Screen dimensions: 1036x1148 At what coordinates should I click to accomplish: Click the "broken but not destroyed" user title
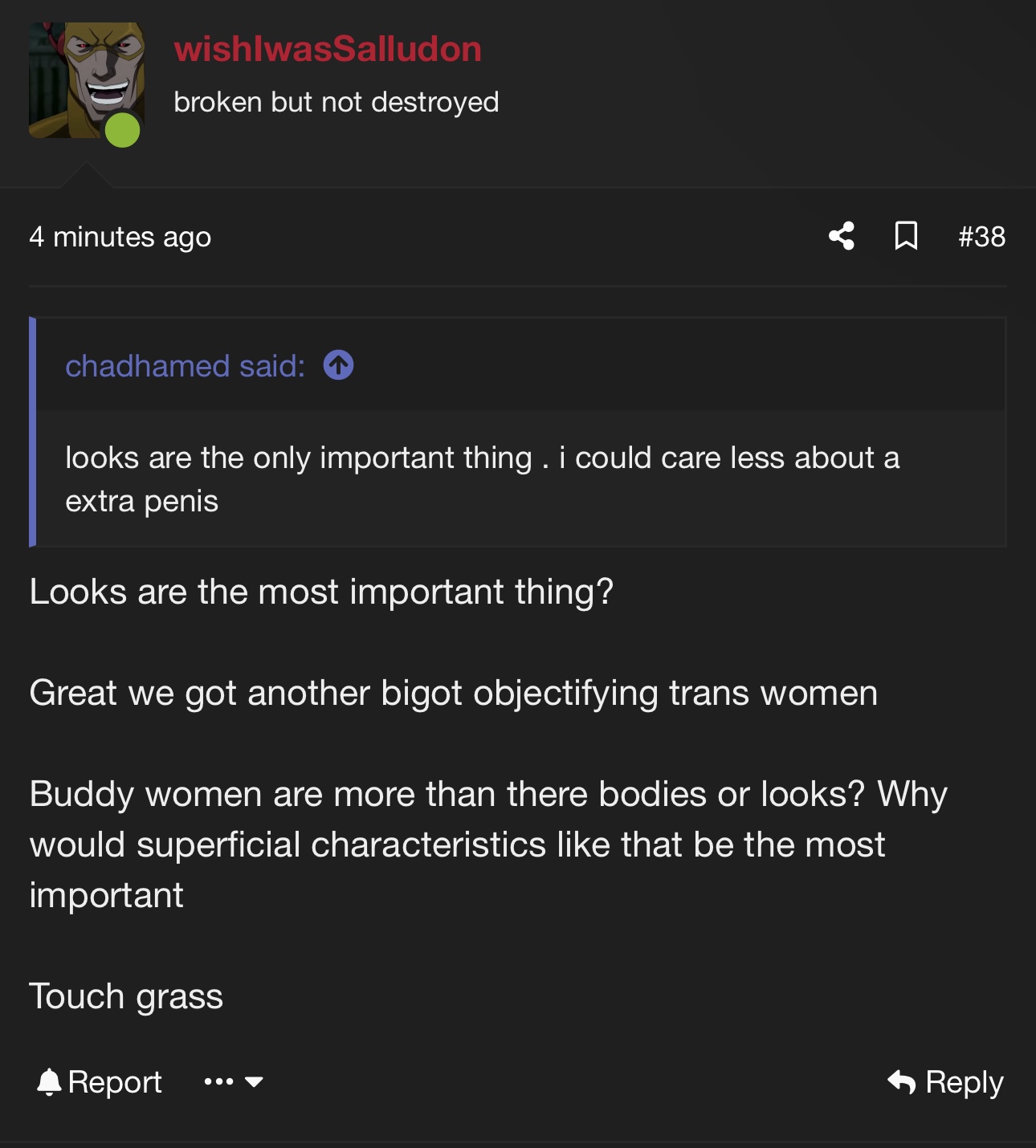336,102
